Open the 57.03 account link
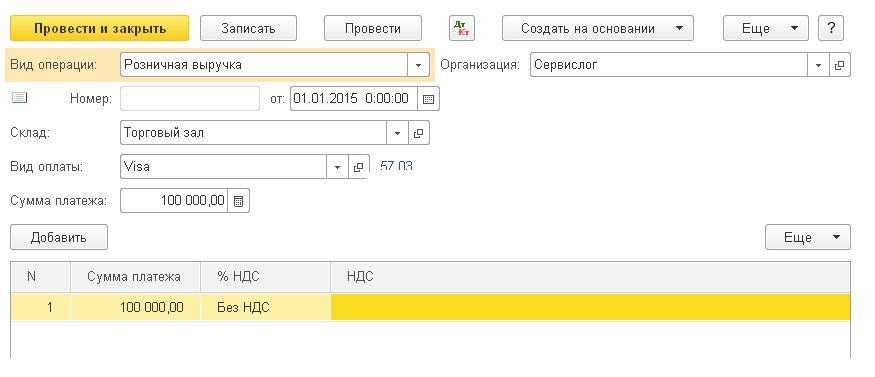 [396, 166]
